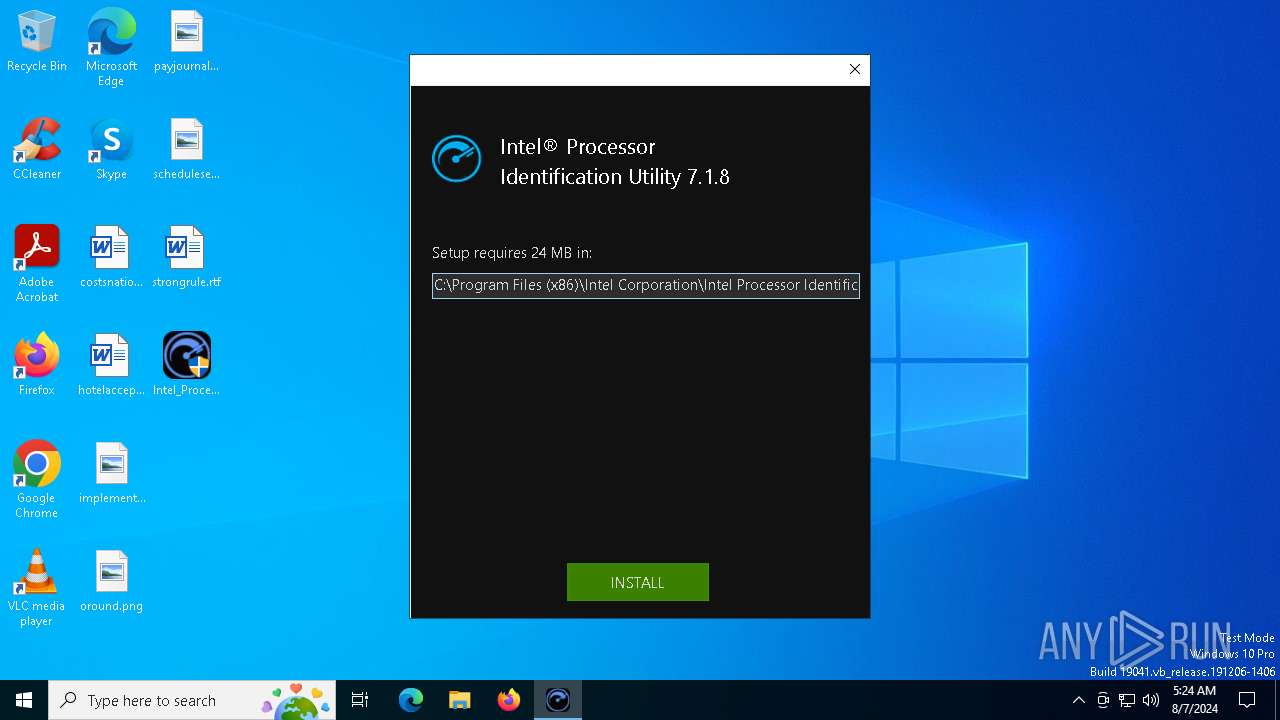Launch Skype desktop shortcut
Image resolution: width=1280 pixels, height=720 pixels.
(111, 150)
